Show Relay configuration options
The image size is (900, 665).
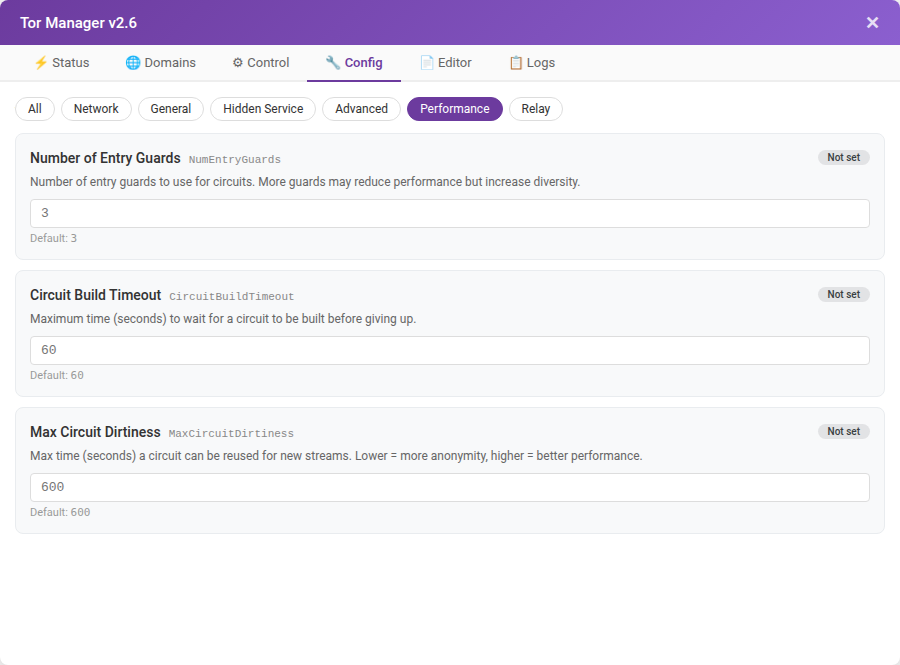click(536, 109)
